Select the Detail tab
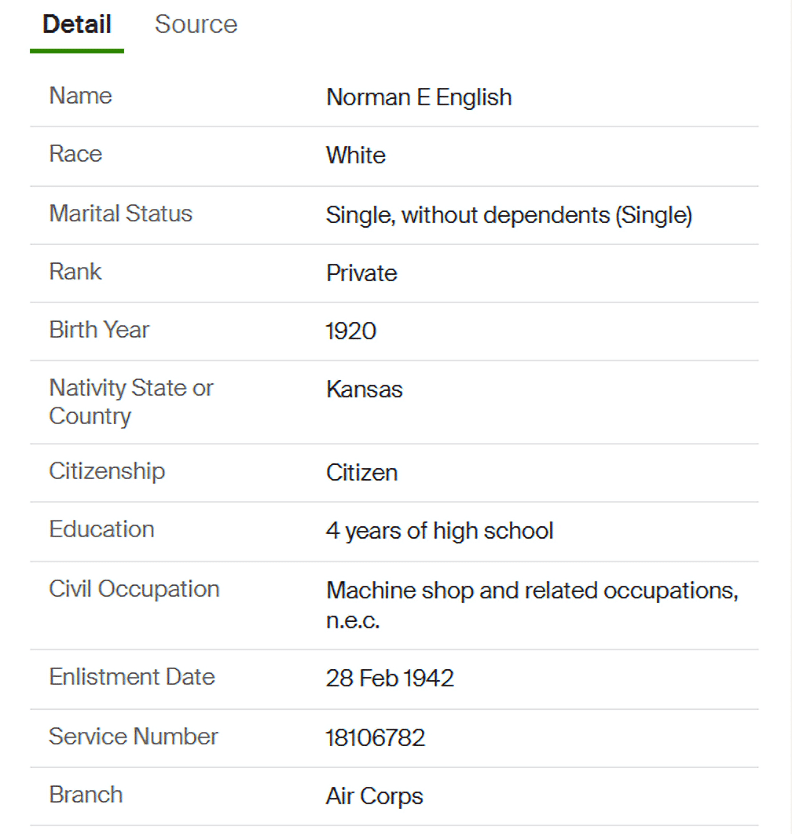 click(x=77, y=25)
